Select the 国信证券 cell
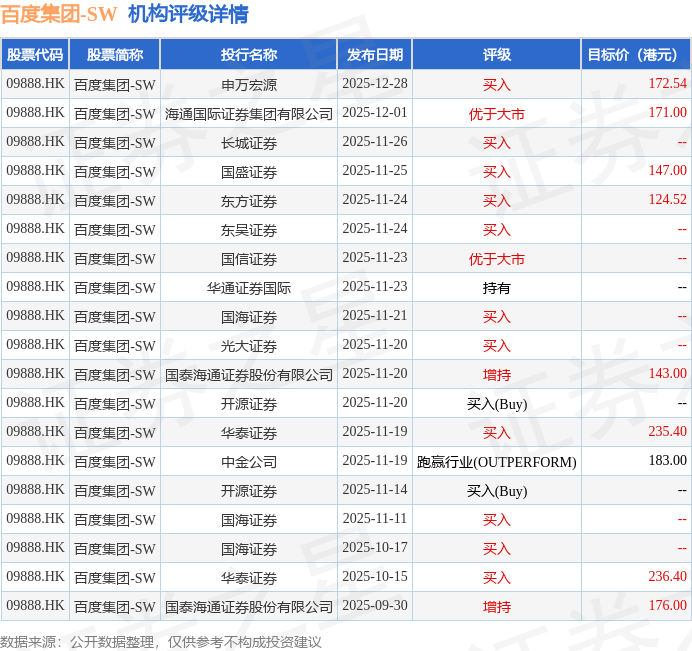The image size is (692, 651). 249,258
